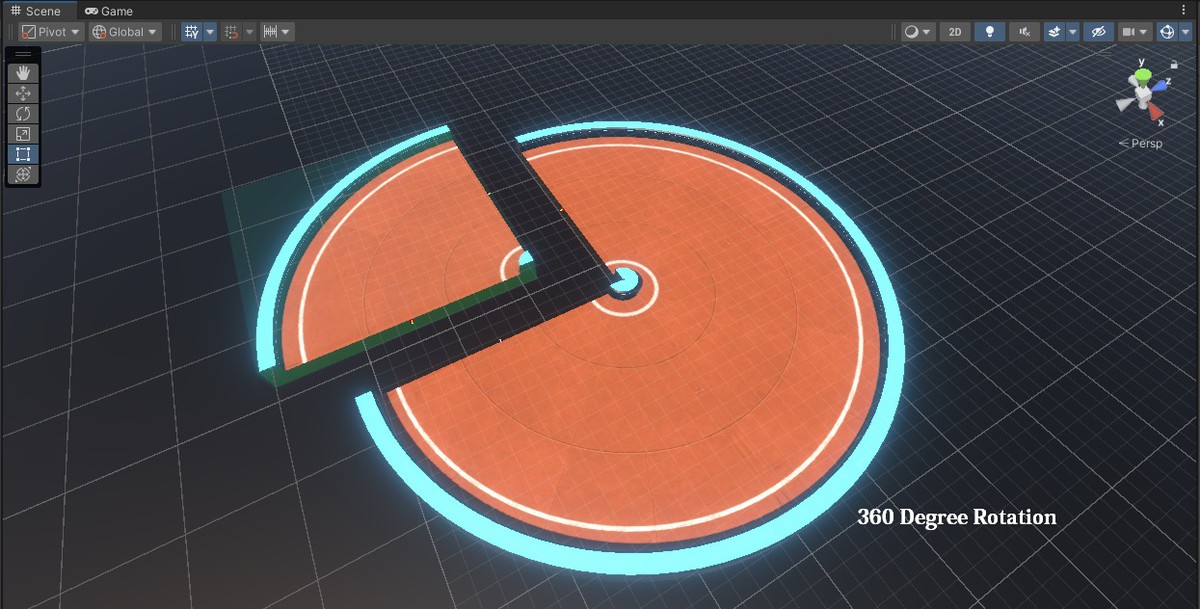Open scene camera settings dropdown

[1135, 32]
